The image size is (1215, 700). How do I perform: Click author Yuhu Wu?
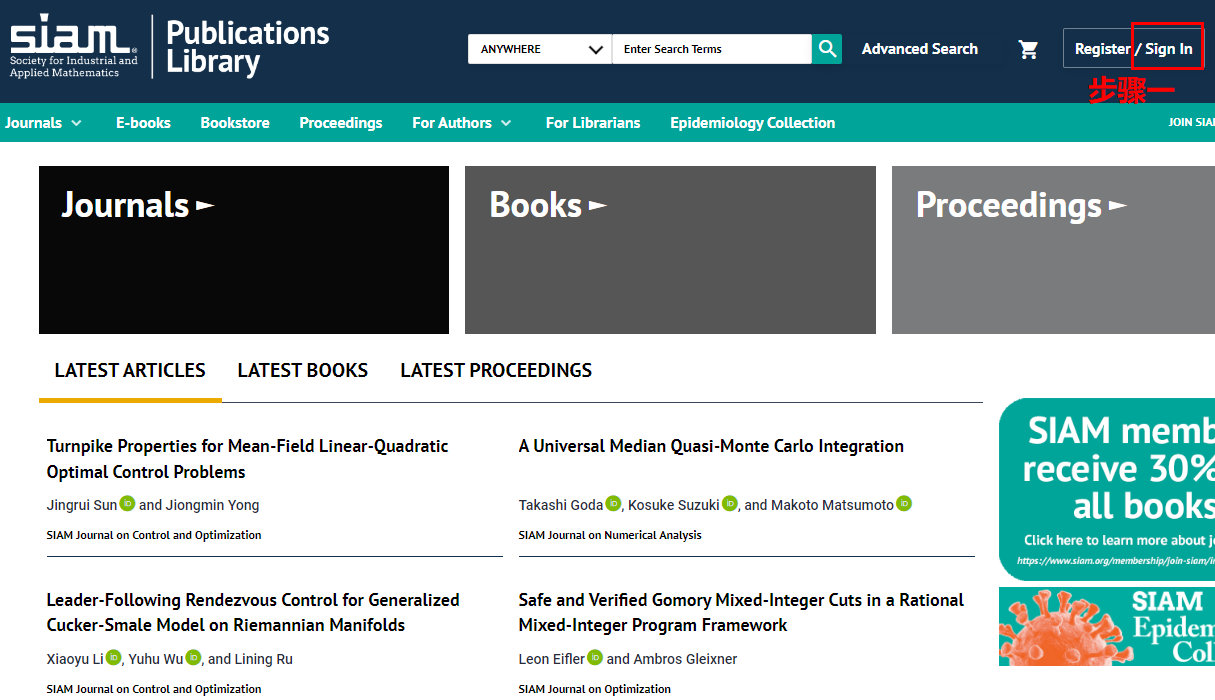[156, 659]
